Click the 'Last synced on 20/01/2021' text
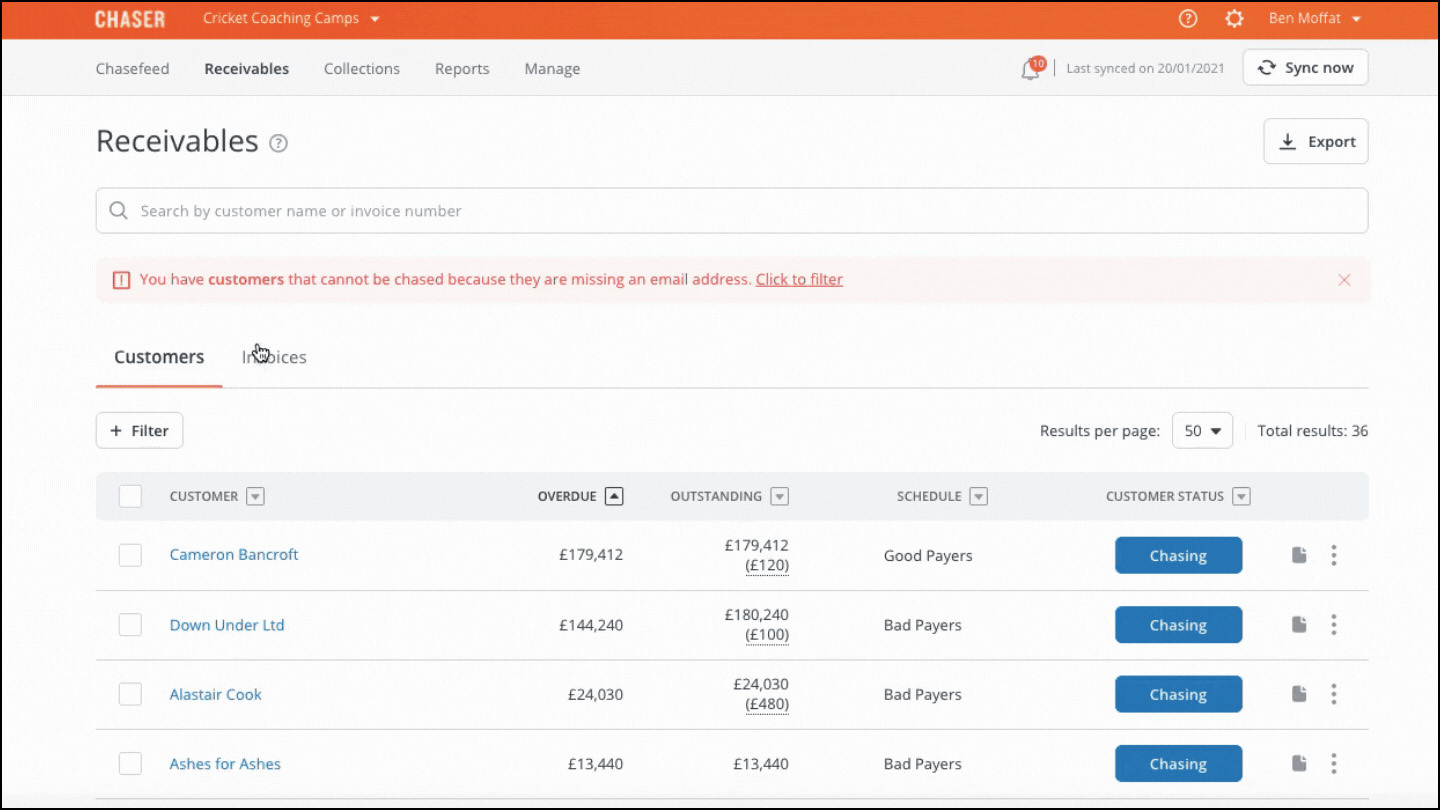 pos(1145,69)
